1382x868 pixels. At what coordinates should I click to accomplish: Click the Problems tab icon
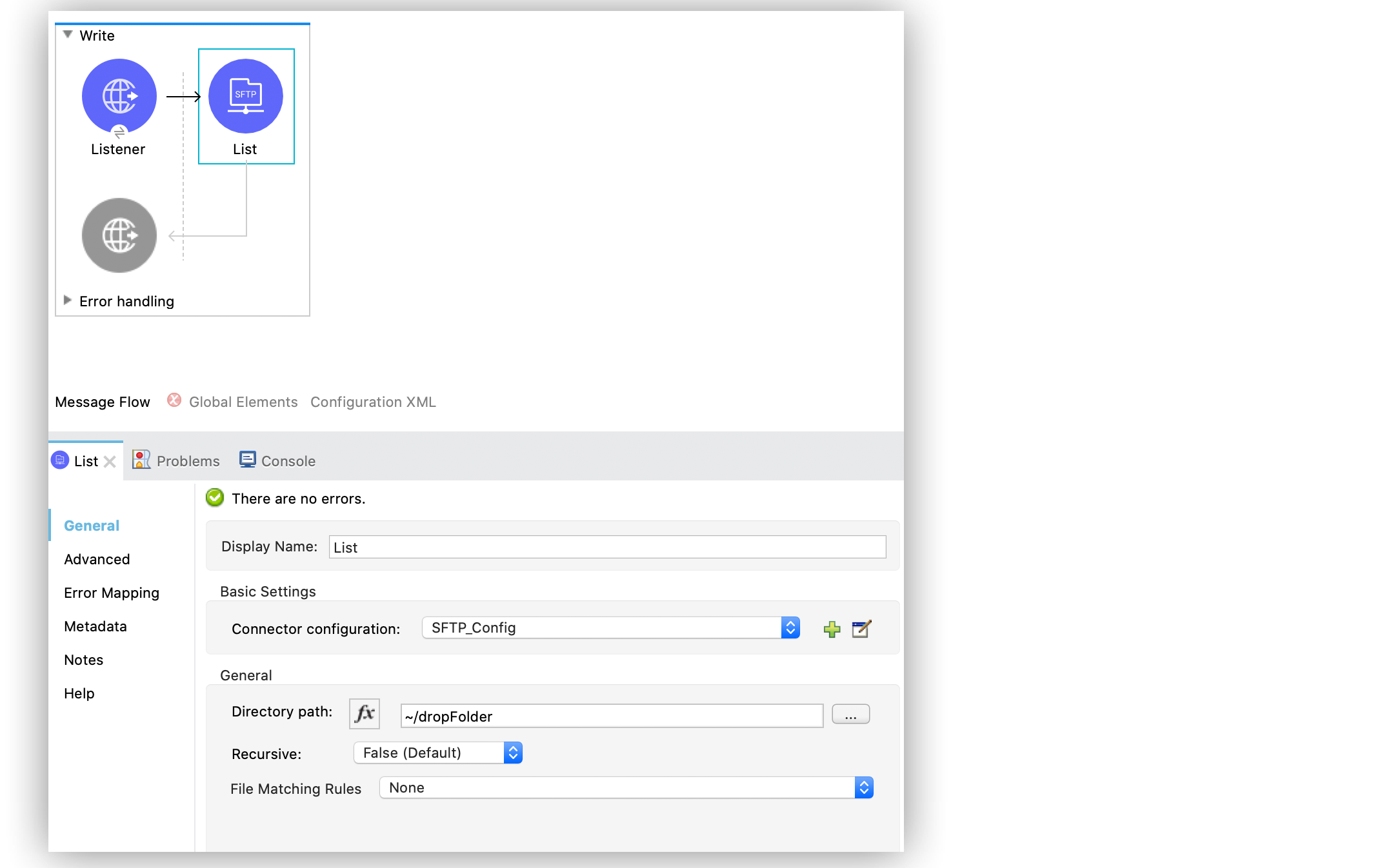[141, 460]
